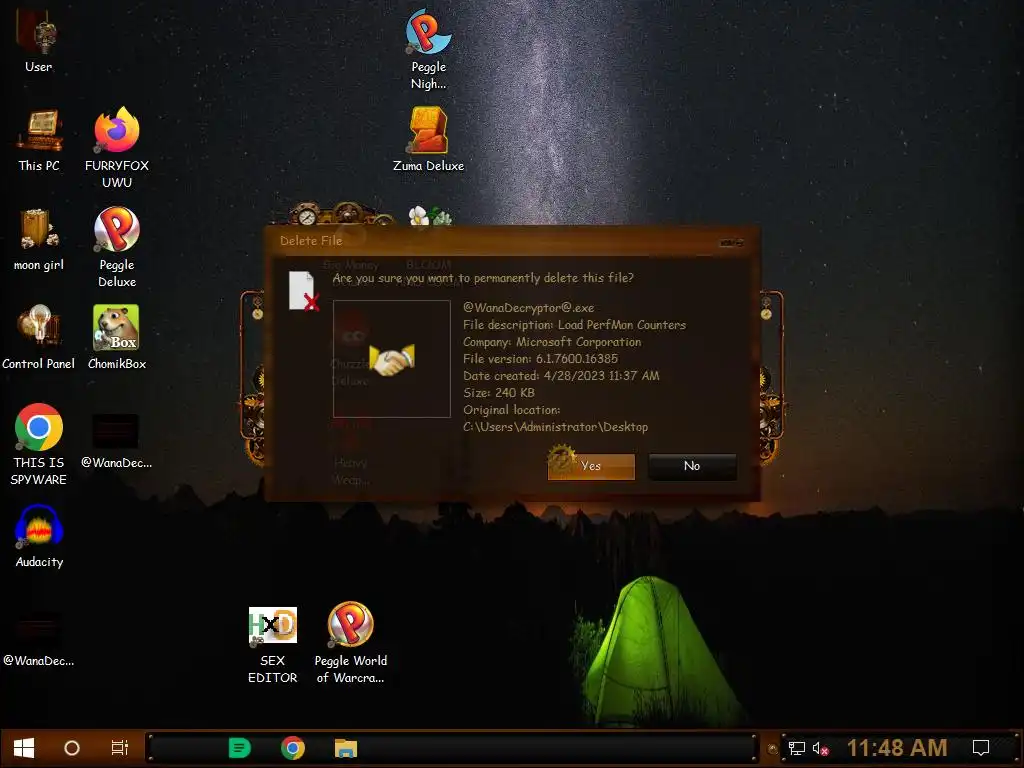Image resolution: width=1024 pixels, height=768 pixels.
Task: Click the Delete File dialog title
Action: pyautogui.click(x=311, y=240)
